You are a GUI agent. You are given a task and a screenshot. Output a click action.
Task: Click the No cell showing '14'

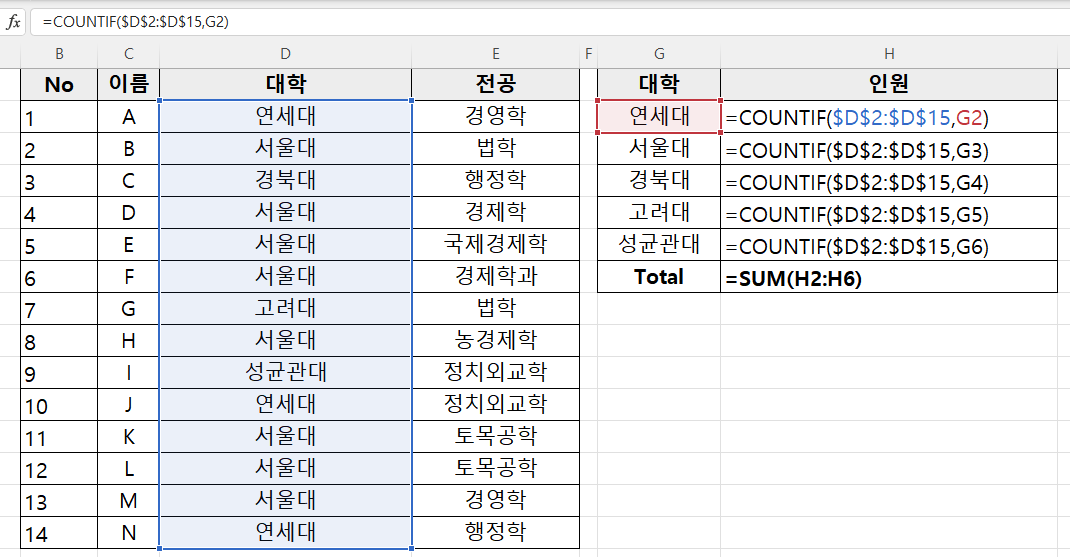pos(59,533)
